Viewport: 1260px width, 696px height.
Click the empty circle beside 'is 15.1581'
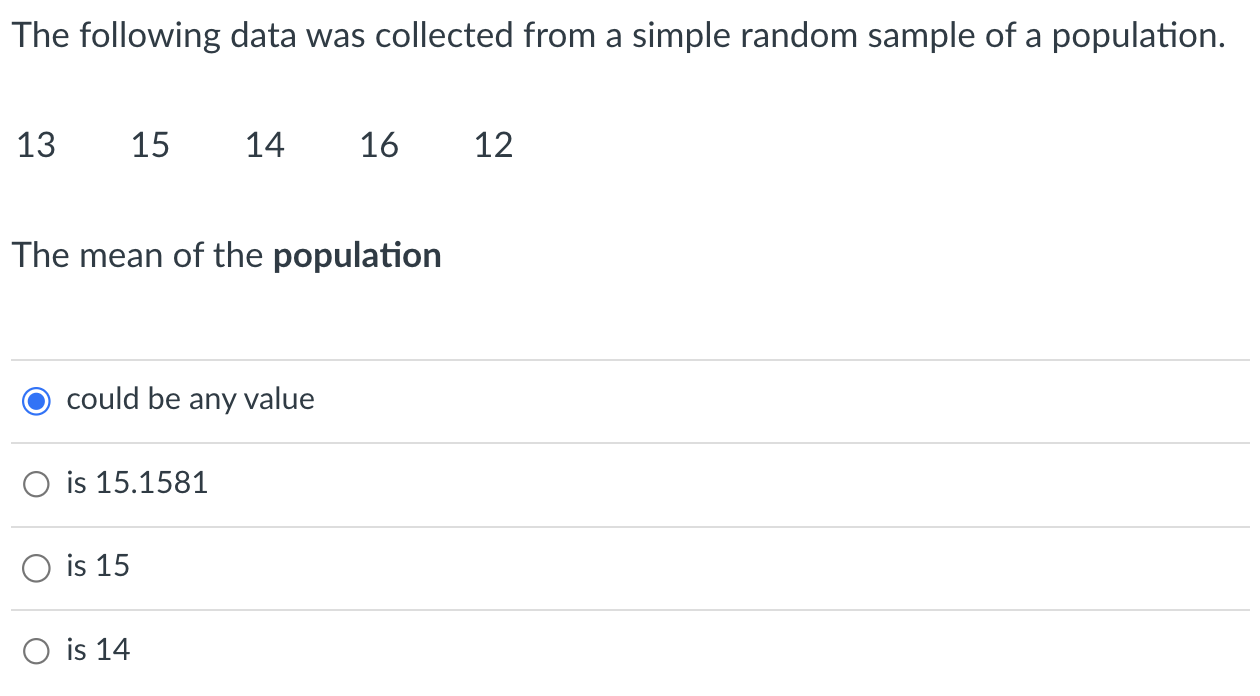(36, 484)
